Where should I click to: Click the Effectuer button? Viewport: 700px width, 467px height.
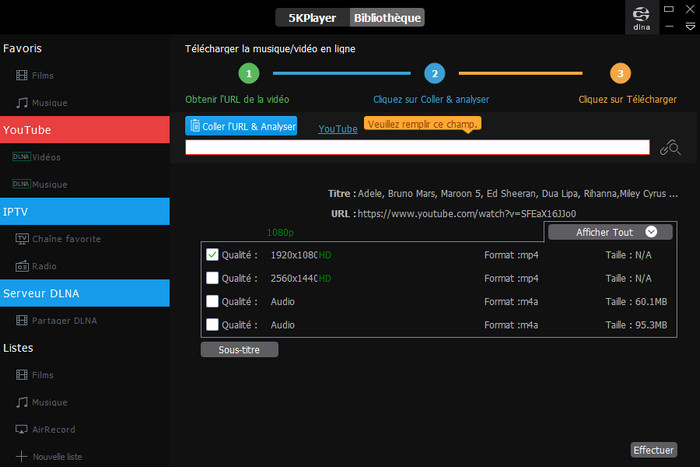point(653,450)
